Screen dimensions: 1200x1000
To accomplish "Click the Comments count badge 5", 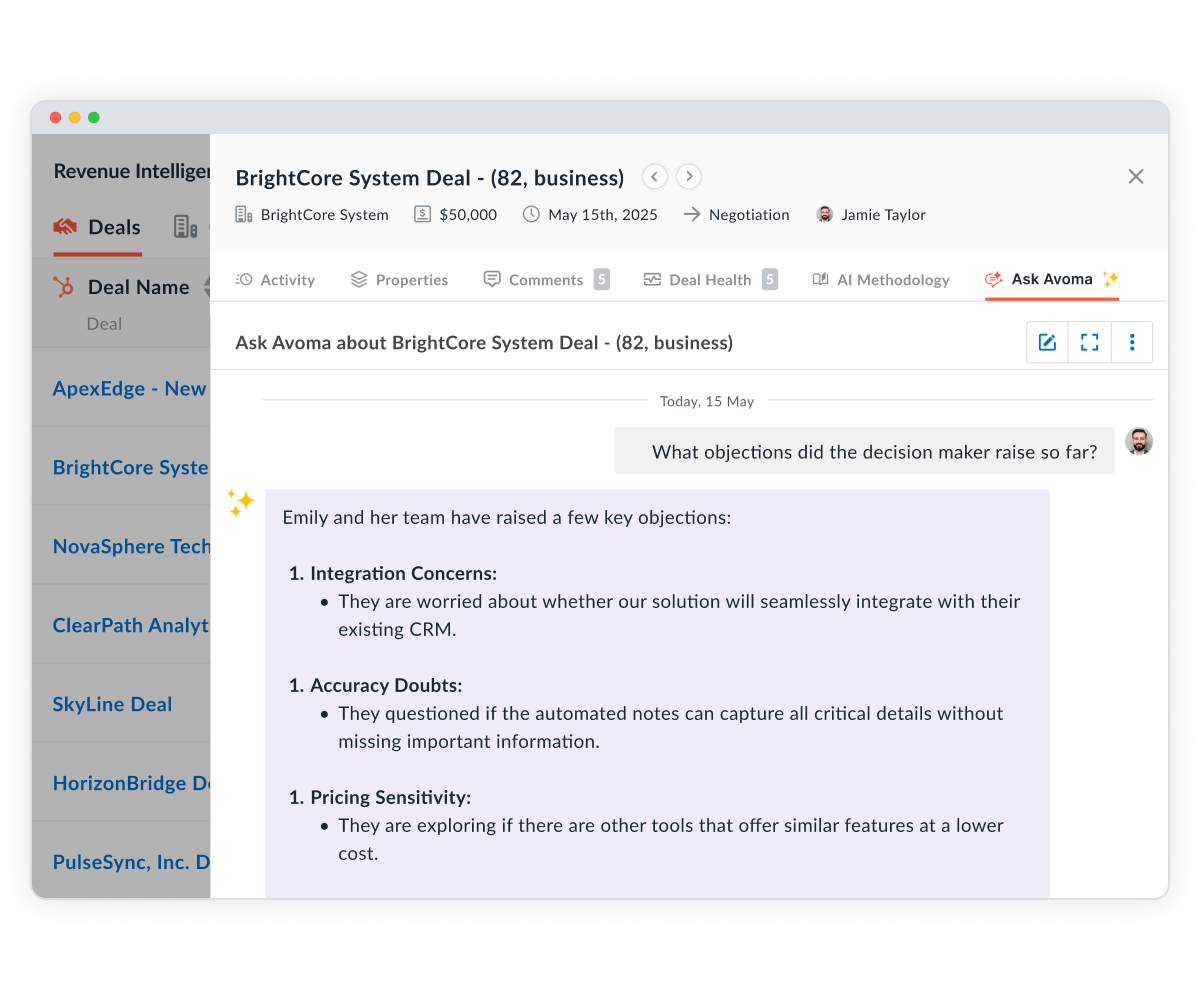I will 601,280.
